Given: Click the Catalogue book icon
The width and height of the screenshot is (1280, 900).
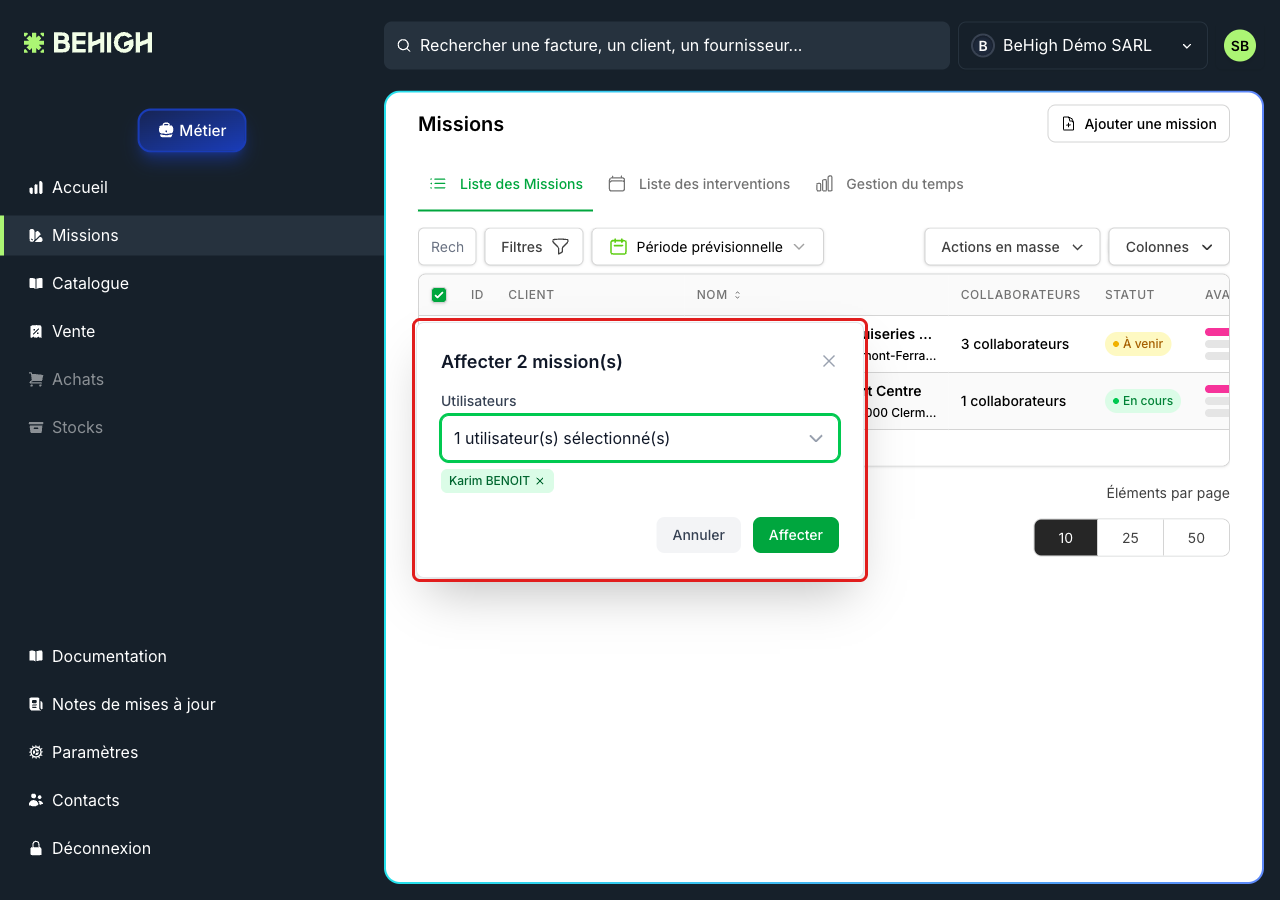Looking at the screenshot, I should pos(36,283).
